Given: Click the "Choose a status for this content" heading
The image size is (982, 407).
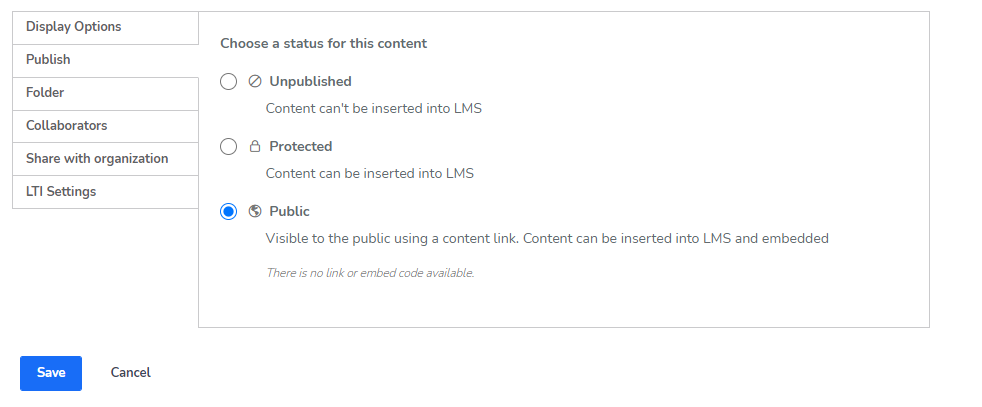Looking at the screenshot, I should point(323,44).
